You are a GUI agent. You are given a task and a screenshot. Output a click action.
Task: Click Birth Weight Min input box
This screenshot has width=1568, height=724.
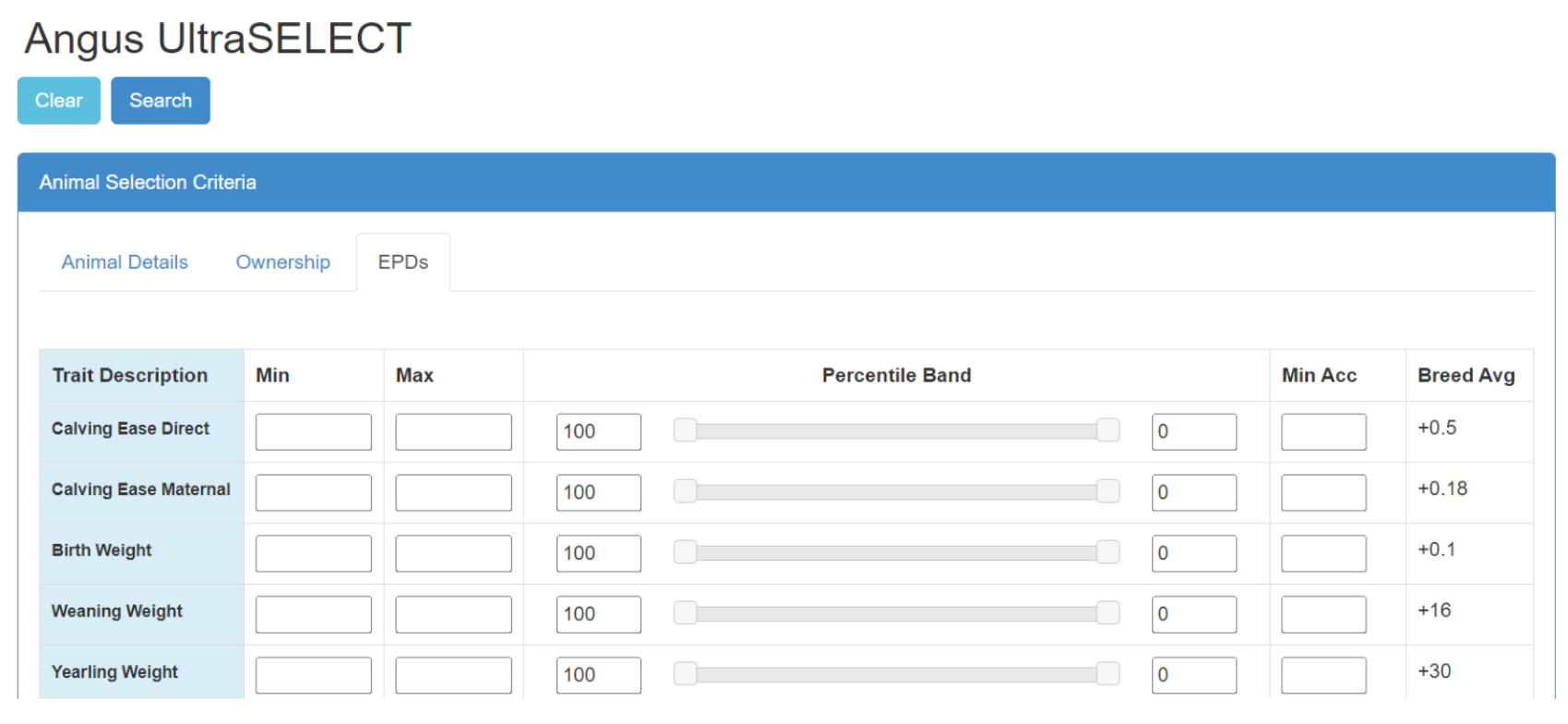313,553
